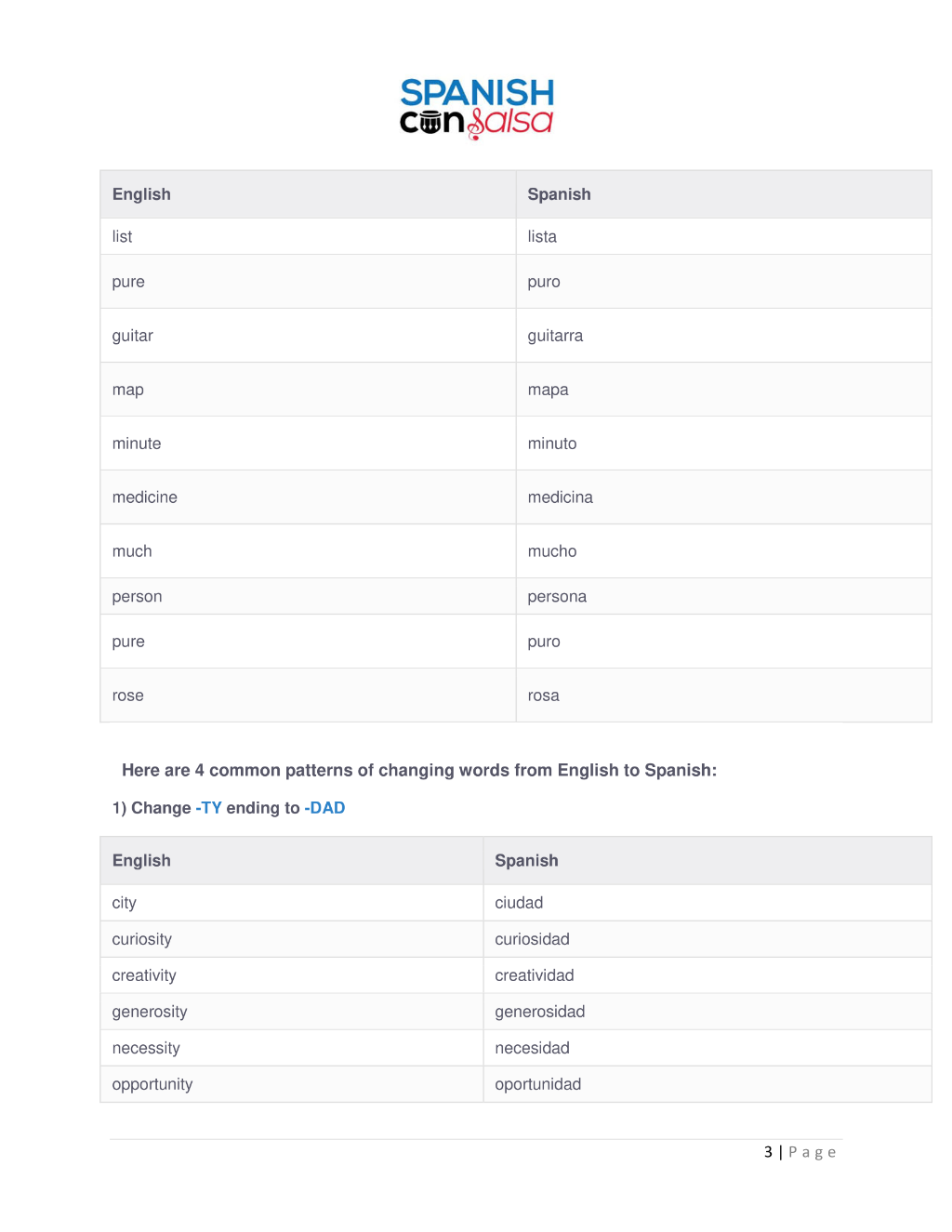952x1232 pixels.
Task: Click the 'oportunidad' cell
Action: (x=707, y=1084)
